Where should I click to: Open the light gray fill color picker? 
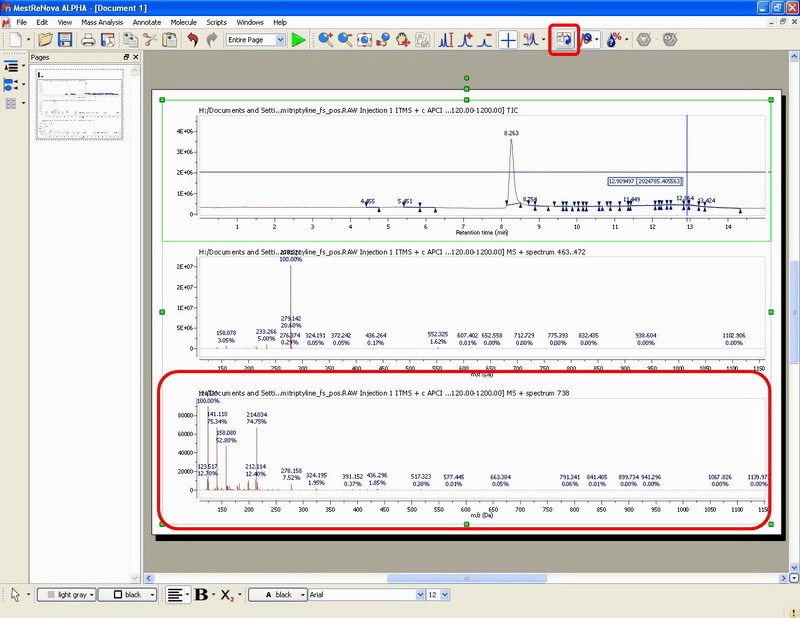[67, 595]
